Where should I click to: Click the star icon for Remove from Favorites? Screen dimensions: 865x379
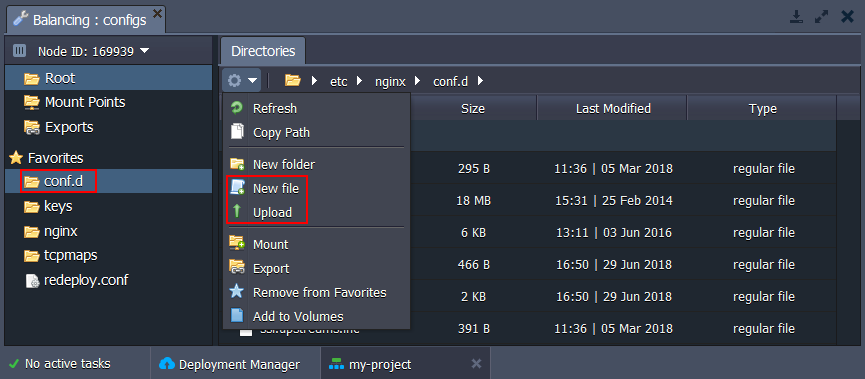237,291
